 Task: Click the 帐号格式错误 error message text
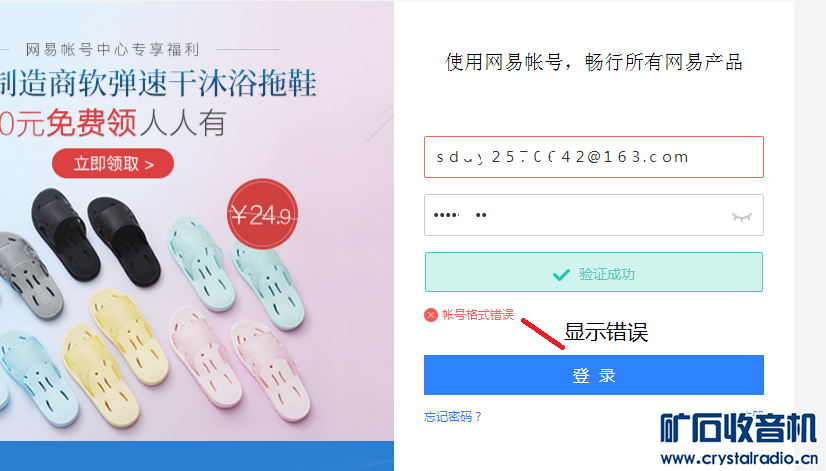pos(478,315)
